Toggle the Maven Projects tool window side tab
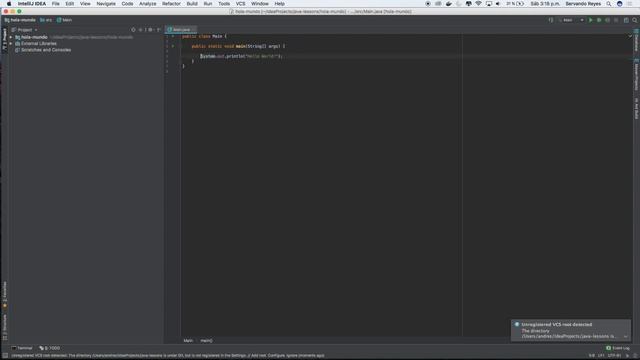Viewport: 640px width, 360px height. click(x=636, y=75)
